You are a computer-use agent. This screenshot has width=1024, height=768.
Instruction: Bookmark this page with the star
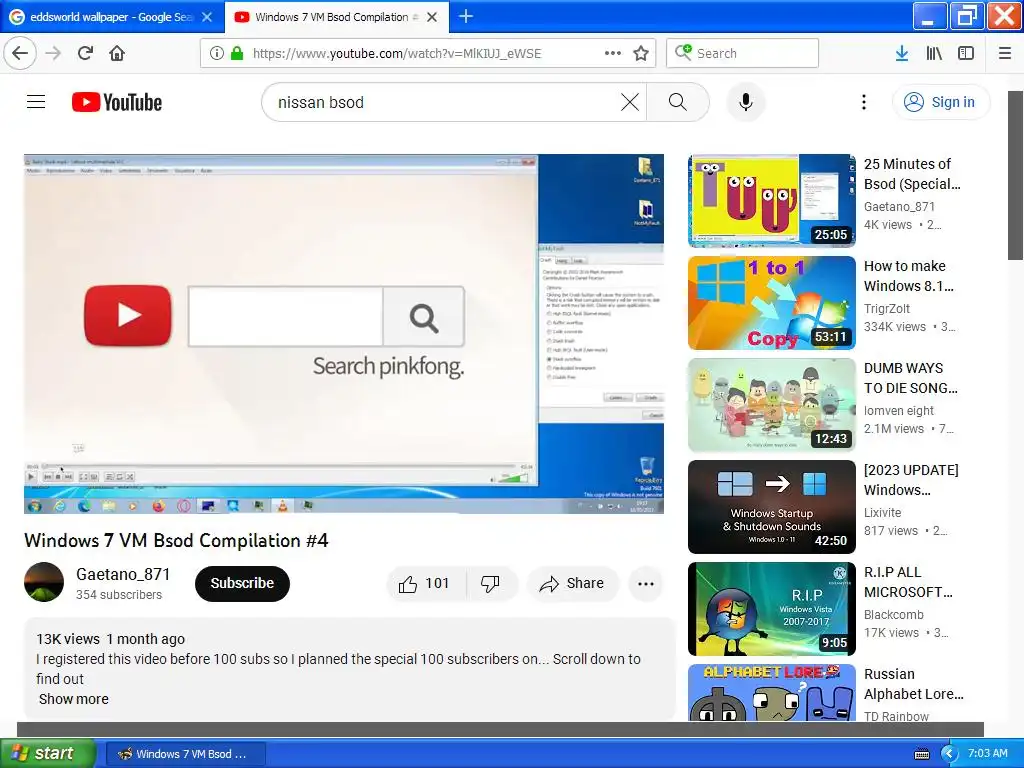click(x=641, y=53)
